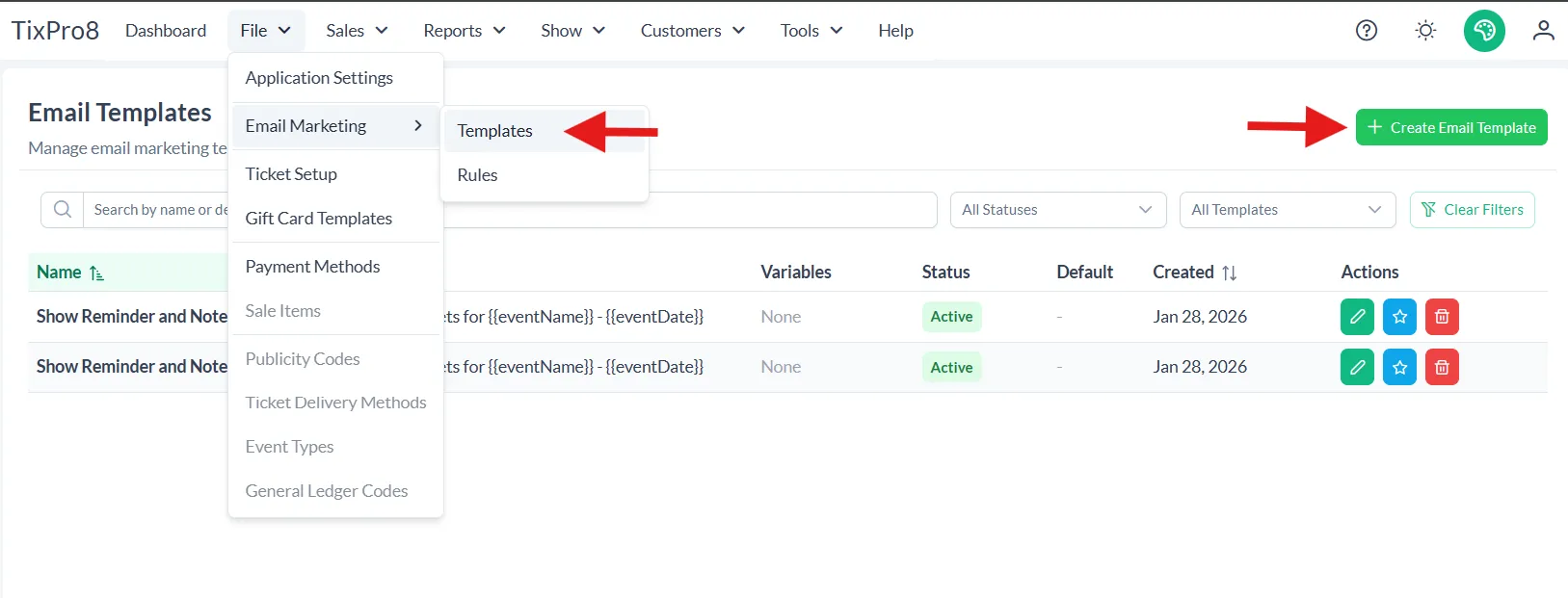This screenshot has height=598, width=1568.
Task: Open General Ledger Codes menu entry
Action: pyautogui.click(x=335, y=491)
